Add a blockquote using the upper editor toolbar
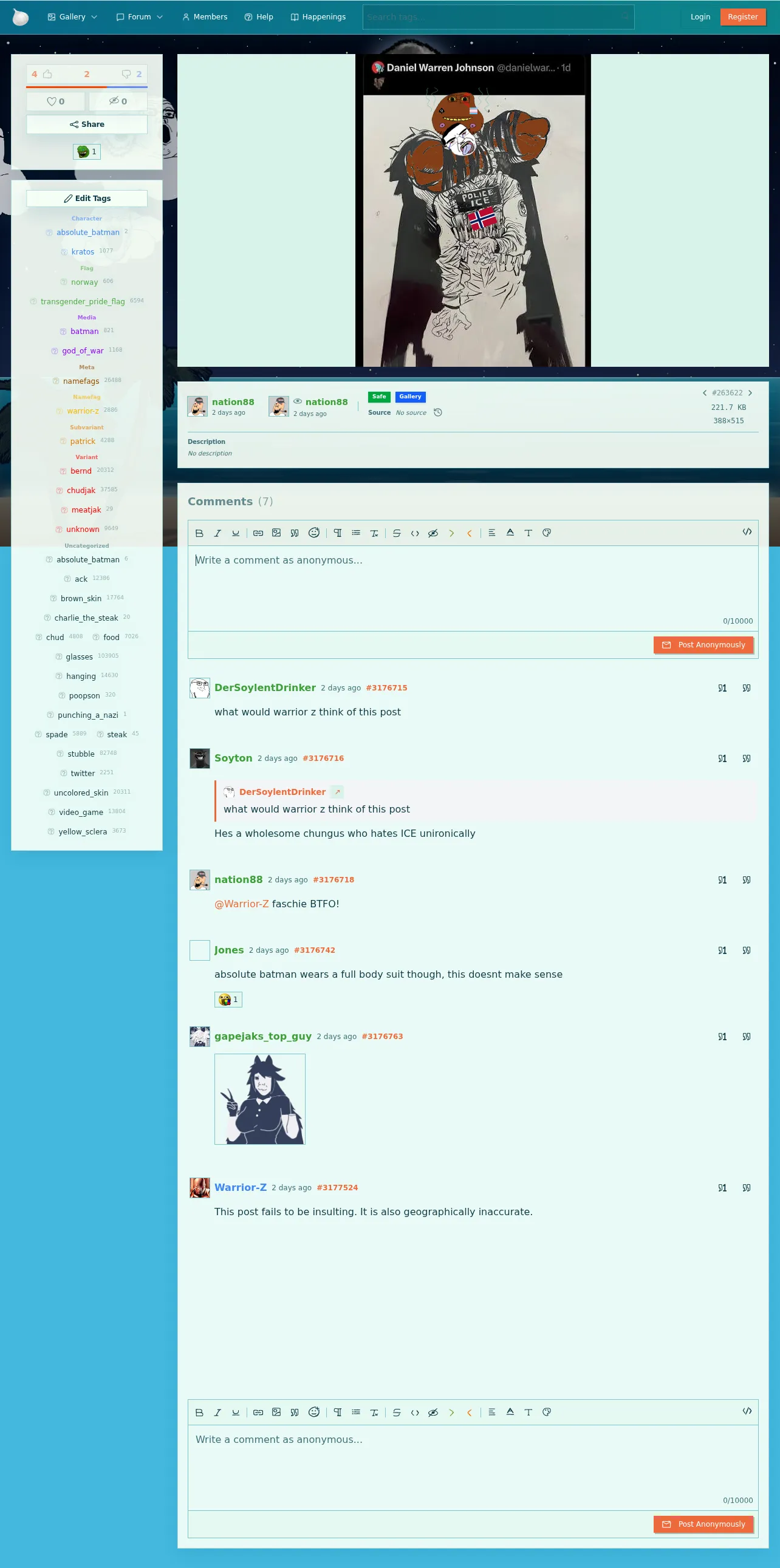This screenshot has width=780, height=1568. click(x=295, y=533)
